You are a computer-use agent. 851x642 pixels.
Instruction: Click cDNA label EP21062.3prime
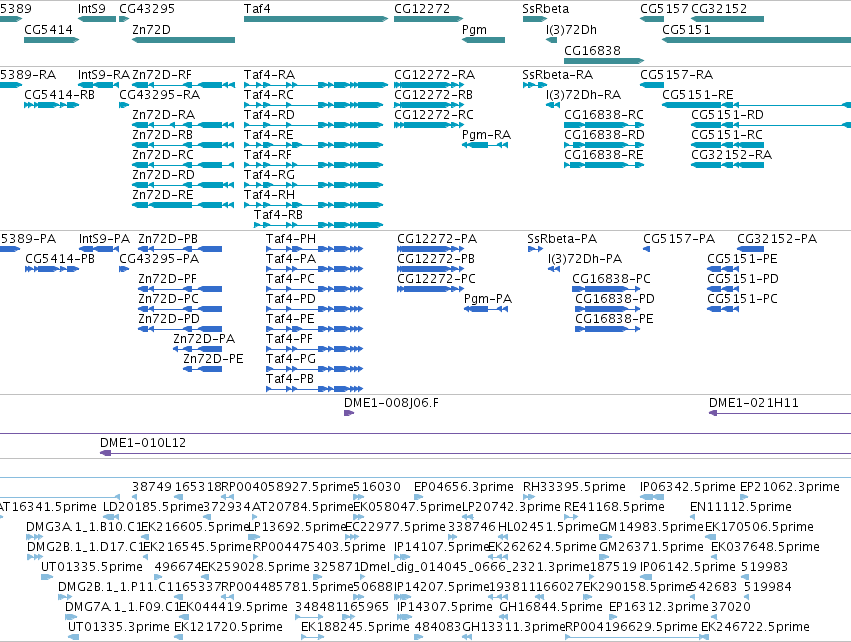coord(790,487)
